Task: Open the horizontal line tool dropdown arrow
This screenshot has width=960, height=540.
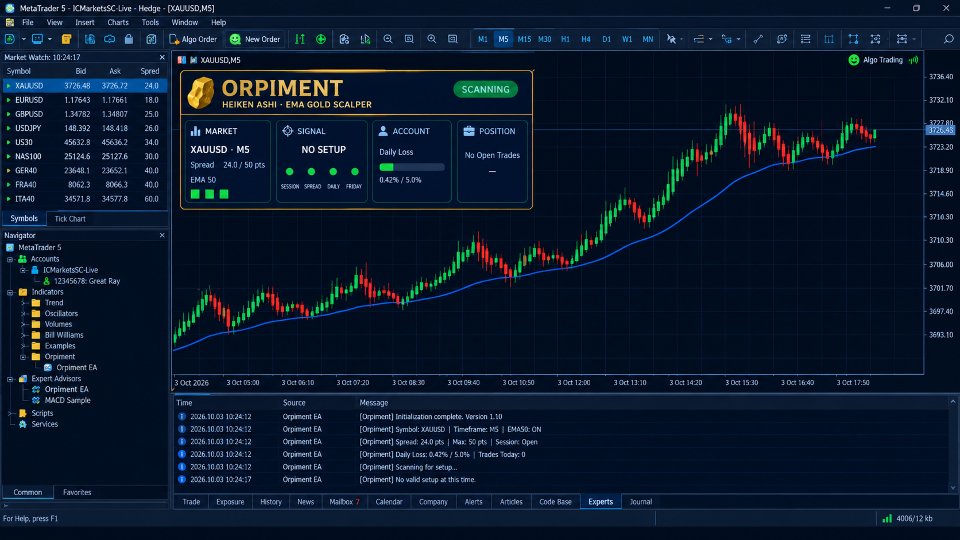Action: click(710, 39)
